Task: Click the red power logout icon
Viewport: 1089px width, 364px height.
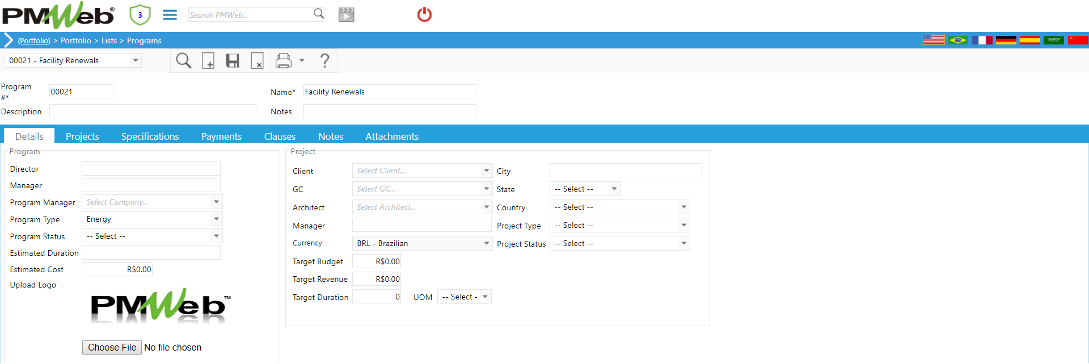Action: [424, 15]
